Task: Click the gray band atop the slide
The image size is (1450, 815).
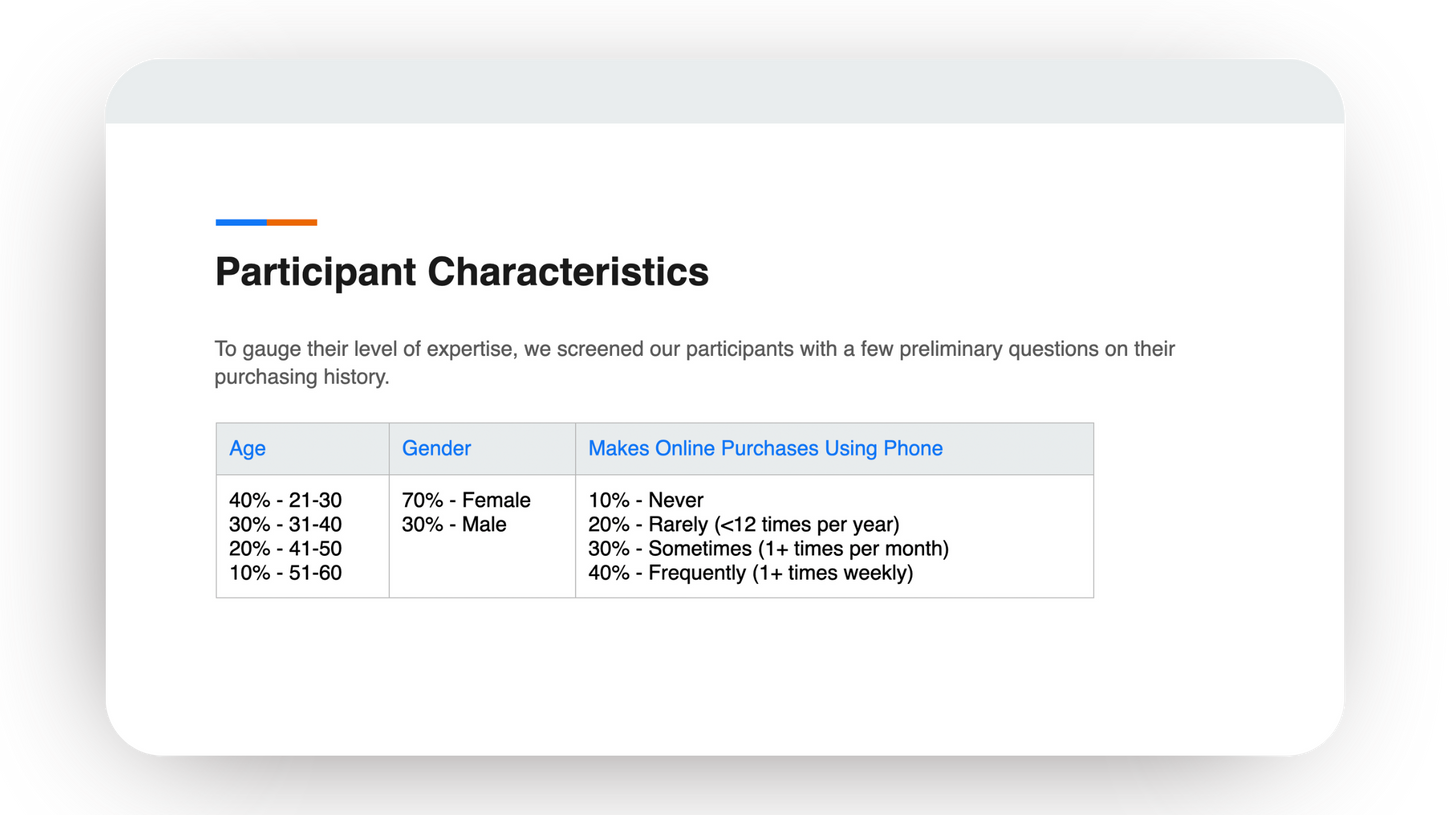Action: coord(725,91)
